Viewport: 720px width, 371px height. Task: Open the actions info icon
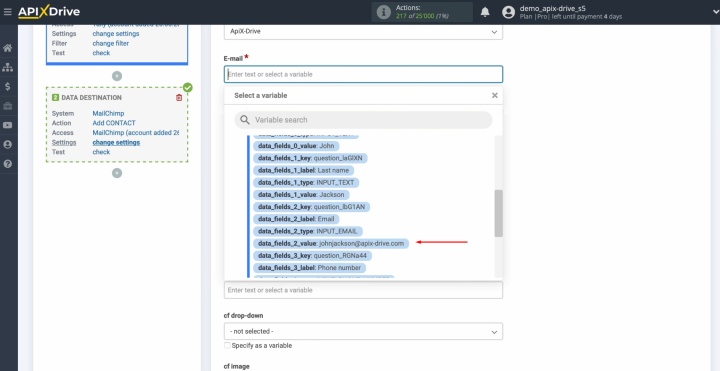(383, 12)
